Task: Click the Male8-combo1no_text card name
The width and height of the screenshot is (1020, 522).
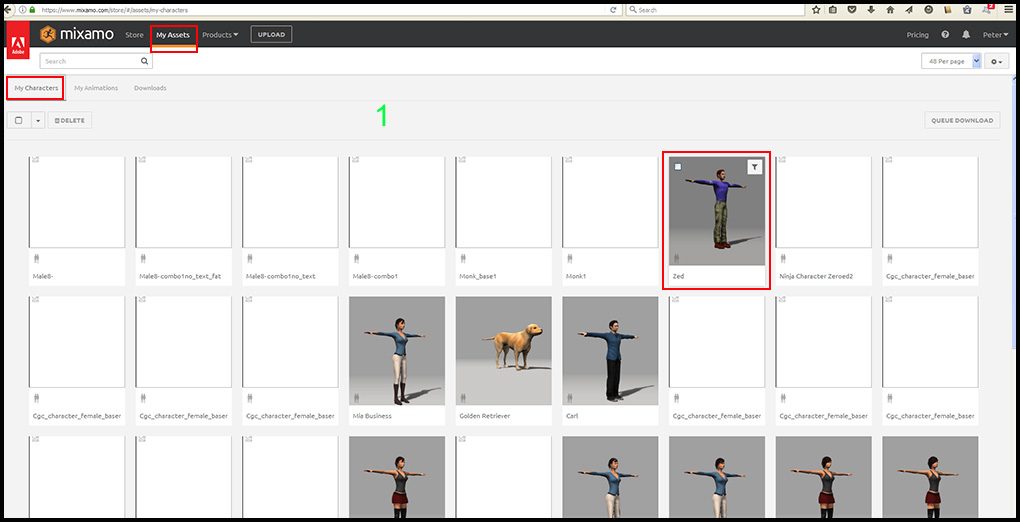Action: pos(280,277)
